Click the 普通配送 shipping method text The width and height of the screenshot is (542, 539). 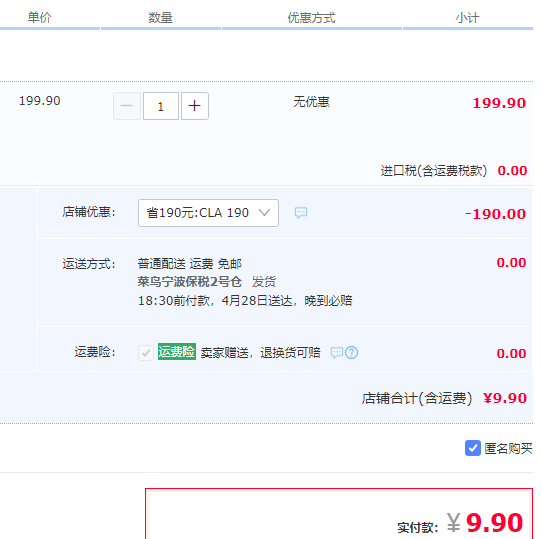pos(161,264)
